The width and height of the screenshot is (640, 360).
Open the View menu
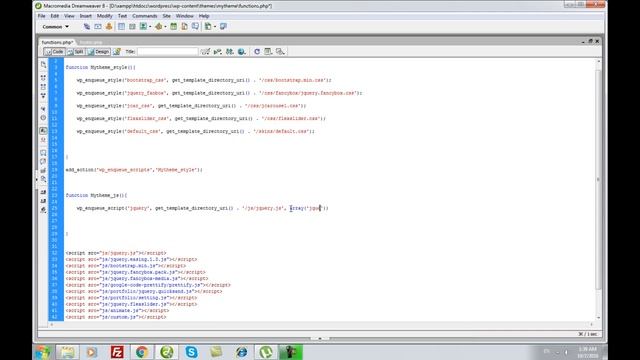tap(69, 16)
